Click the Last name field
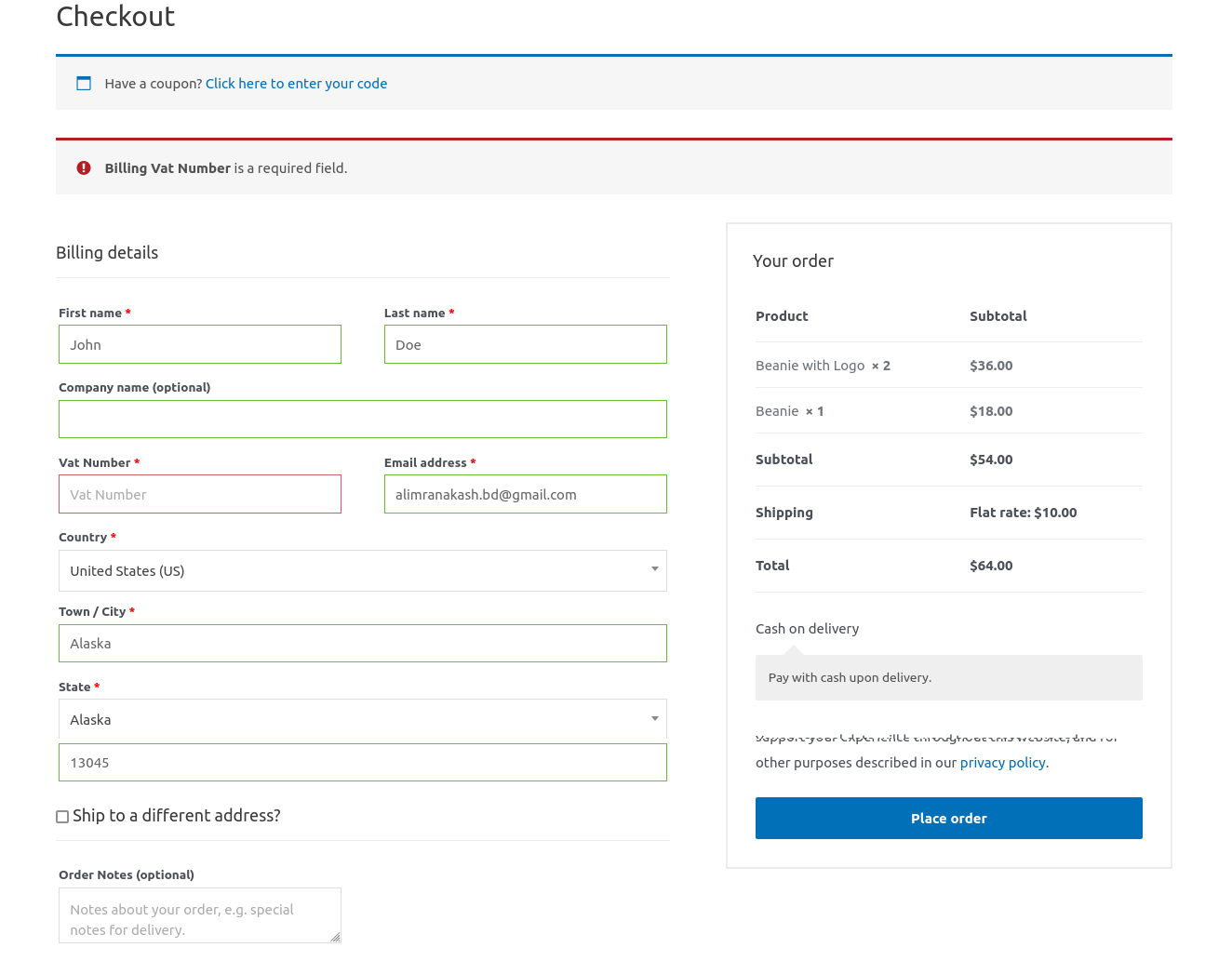1232x974 pixels. [x=526, y=344]
